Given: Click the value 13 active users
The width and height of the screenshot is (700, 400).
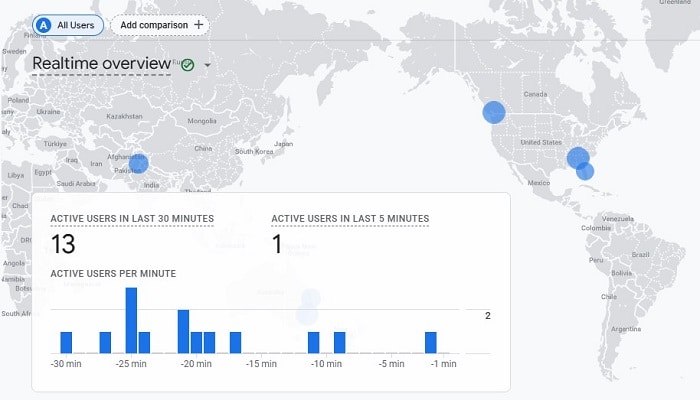Looking at the screenshot, I should (63, 244).
